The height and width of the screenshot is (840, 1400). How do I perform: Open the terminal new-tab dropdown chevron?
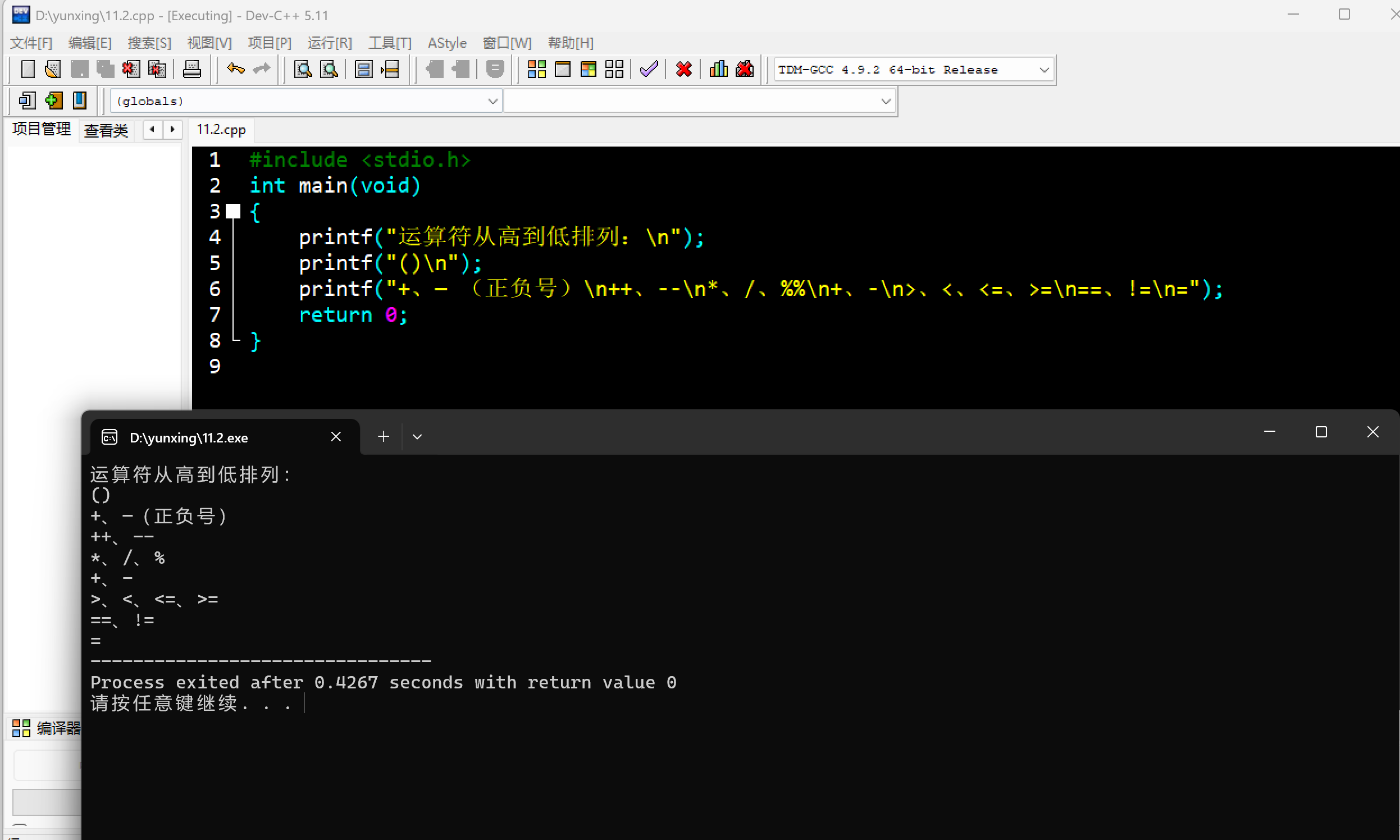click(417, 437)
